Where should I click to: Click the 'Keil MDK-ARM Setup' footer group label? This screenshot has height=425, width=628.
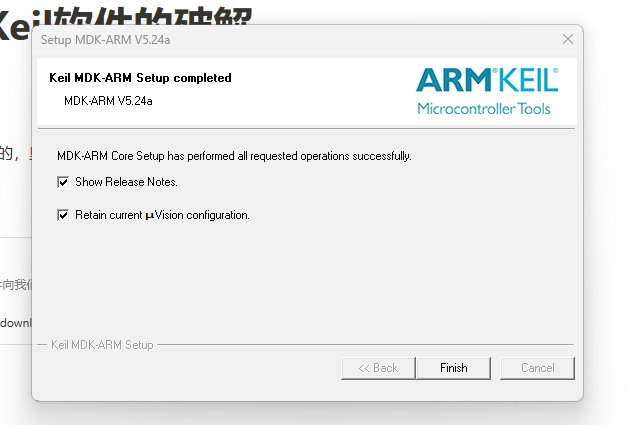(x=102, y=344)
